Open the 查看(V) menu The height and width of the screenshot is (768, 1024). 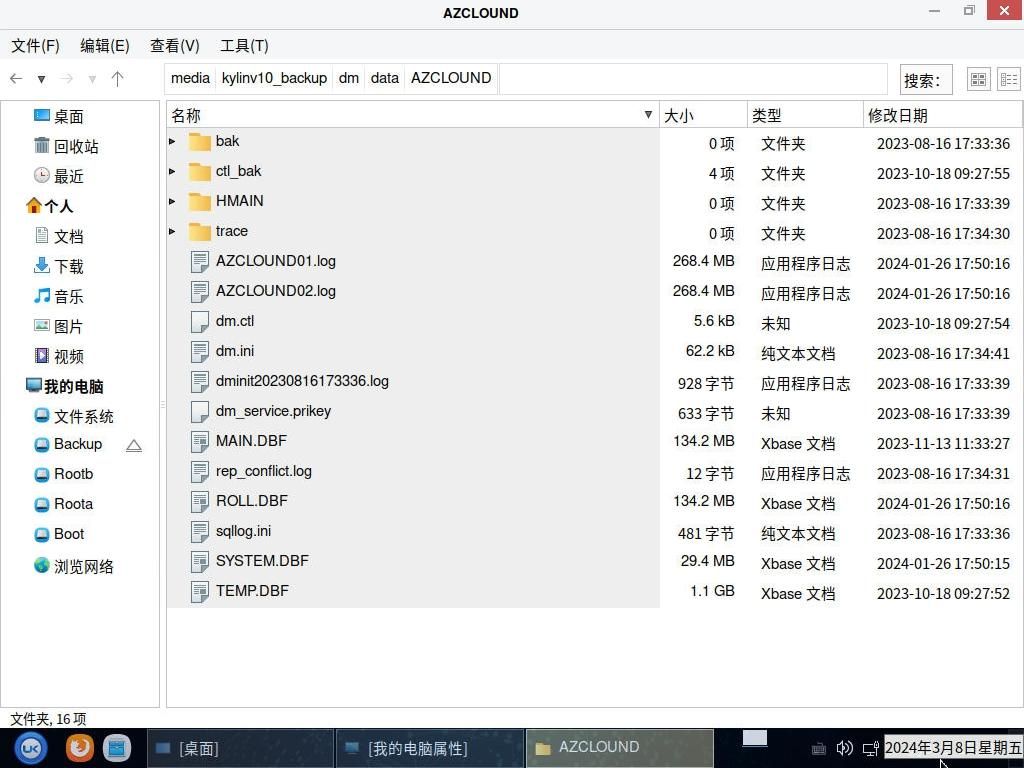click(x=174, y=46)
